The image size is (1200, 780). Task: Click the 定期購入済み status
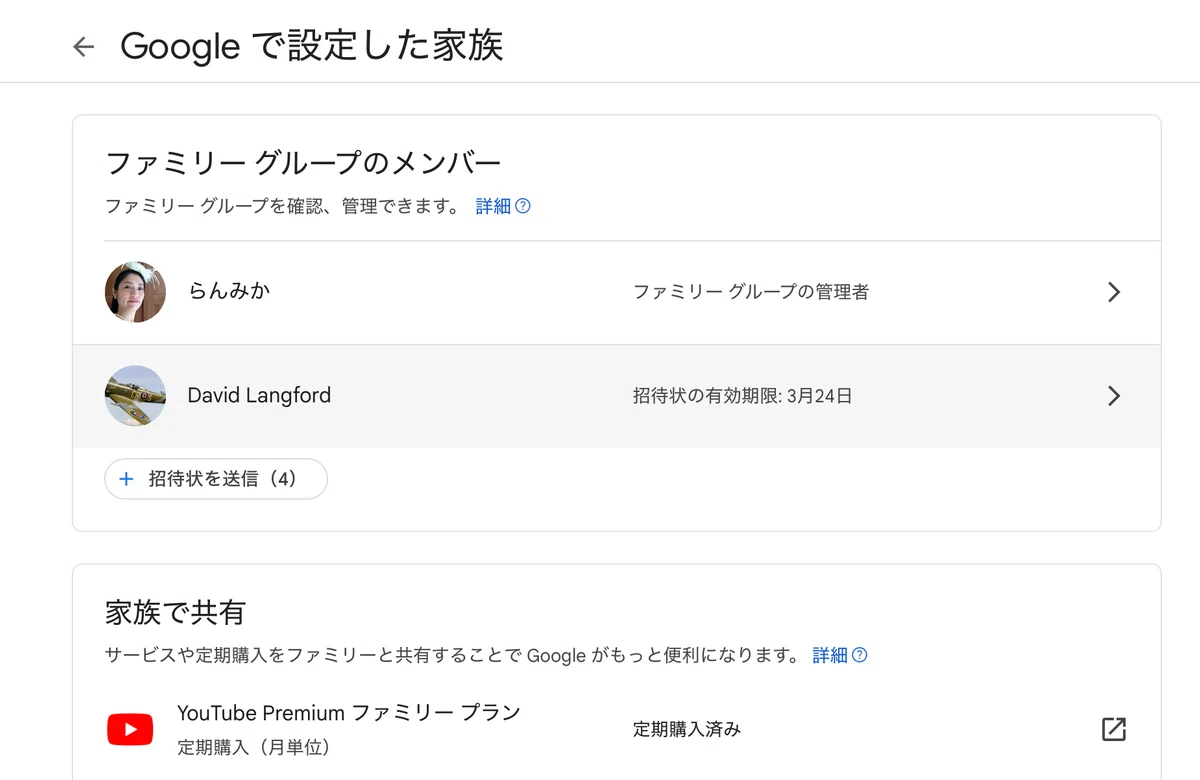(x=687, y=729)
